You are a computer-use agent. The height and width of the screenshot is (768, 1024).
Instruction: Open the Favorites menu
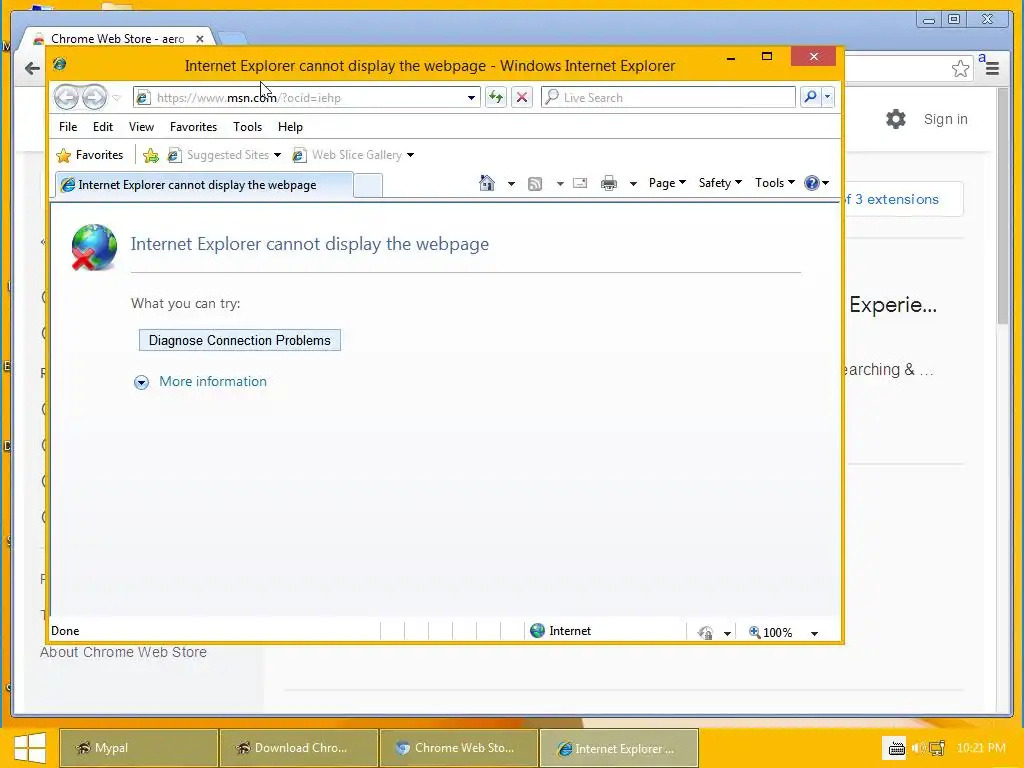tap(193, 127)
